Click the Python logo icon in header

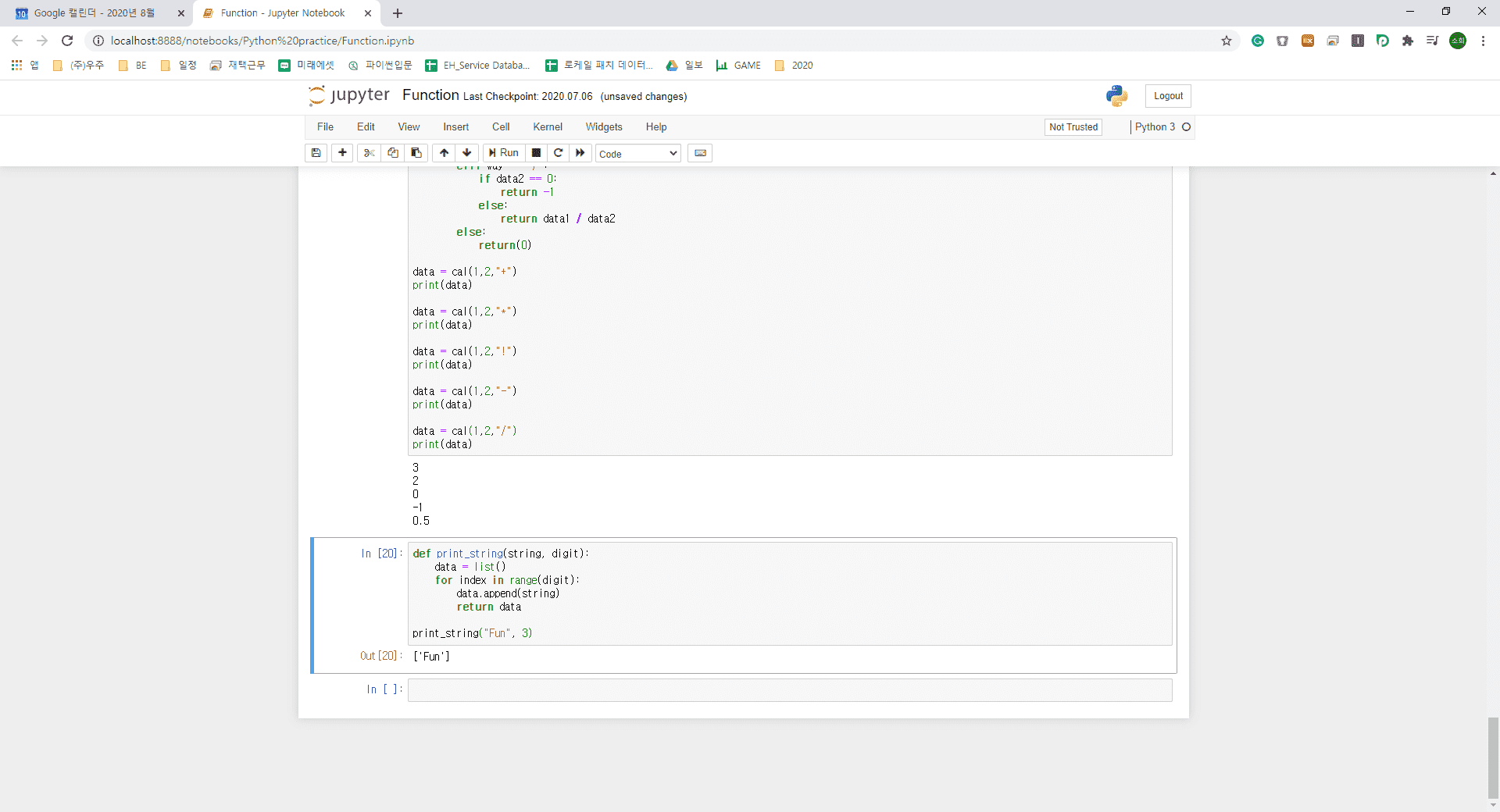1117,96
